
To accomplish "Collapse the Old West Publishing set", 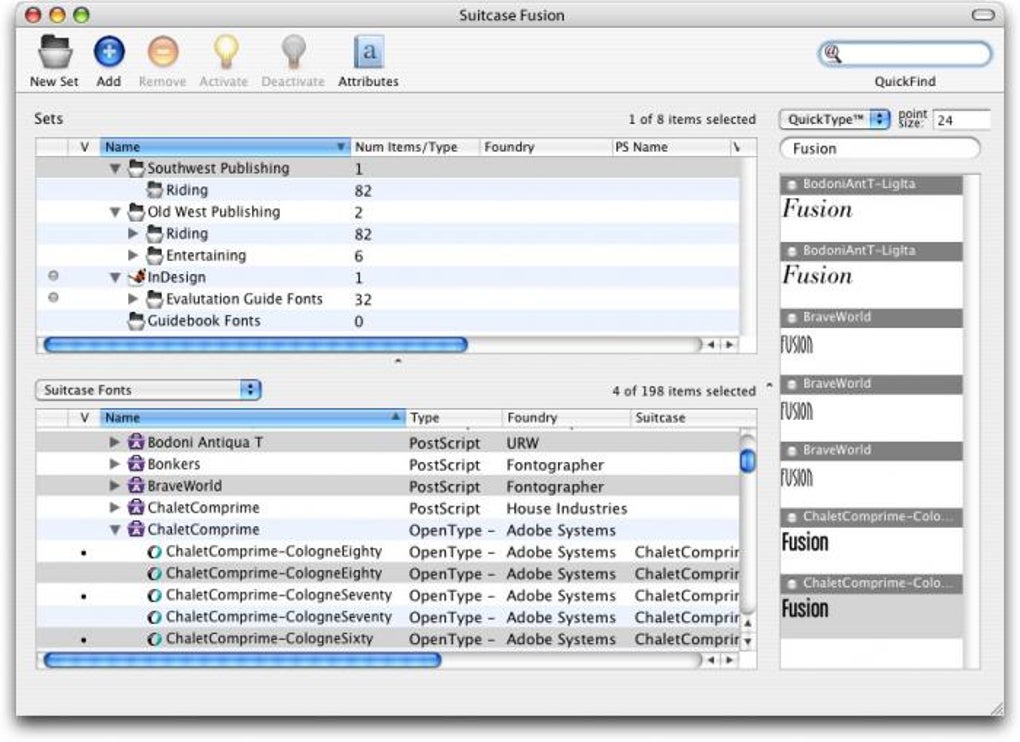I will tap(115, 212).
